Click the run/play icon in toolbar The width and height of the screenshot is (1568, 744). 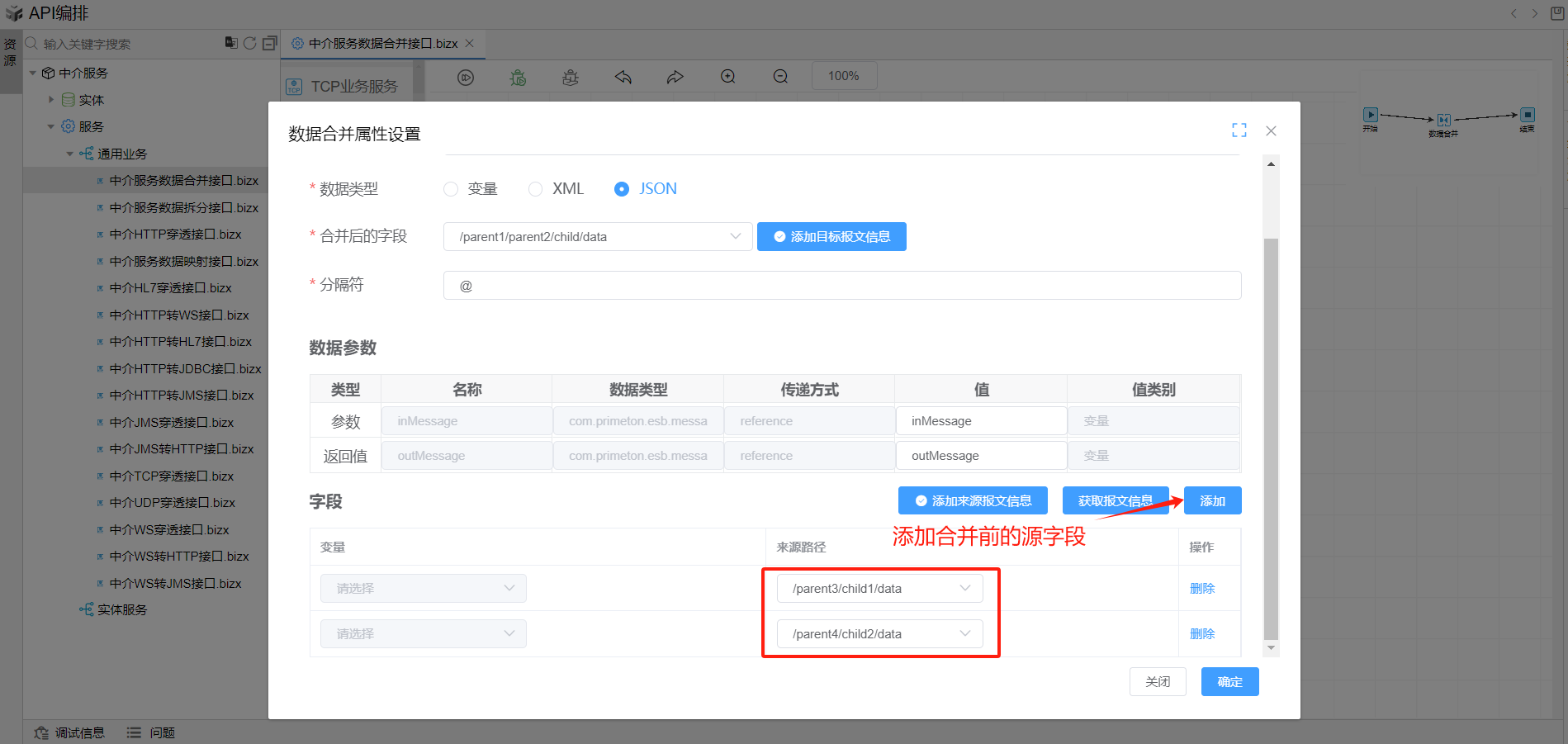tap(466, 77)
